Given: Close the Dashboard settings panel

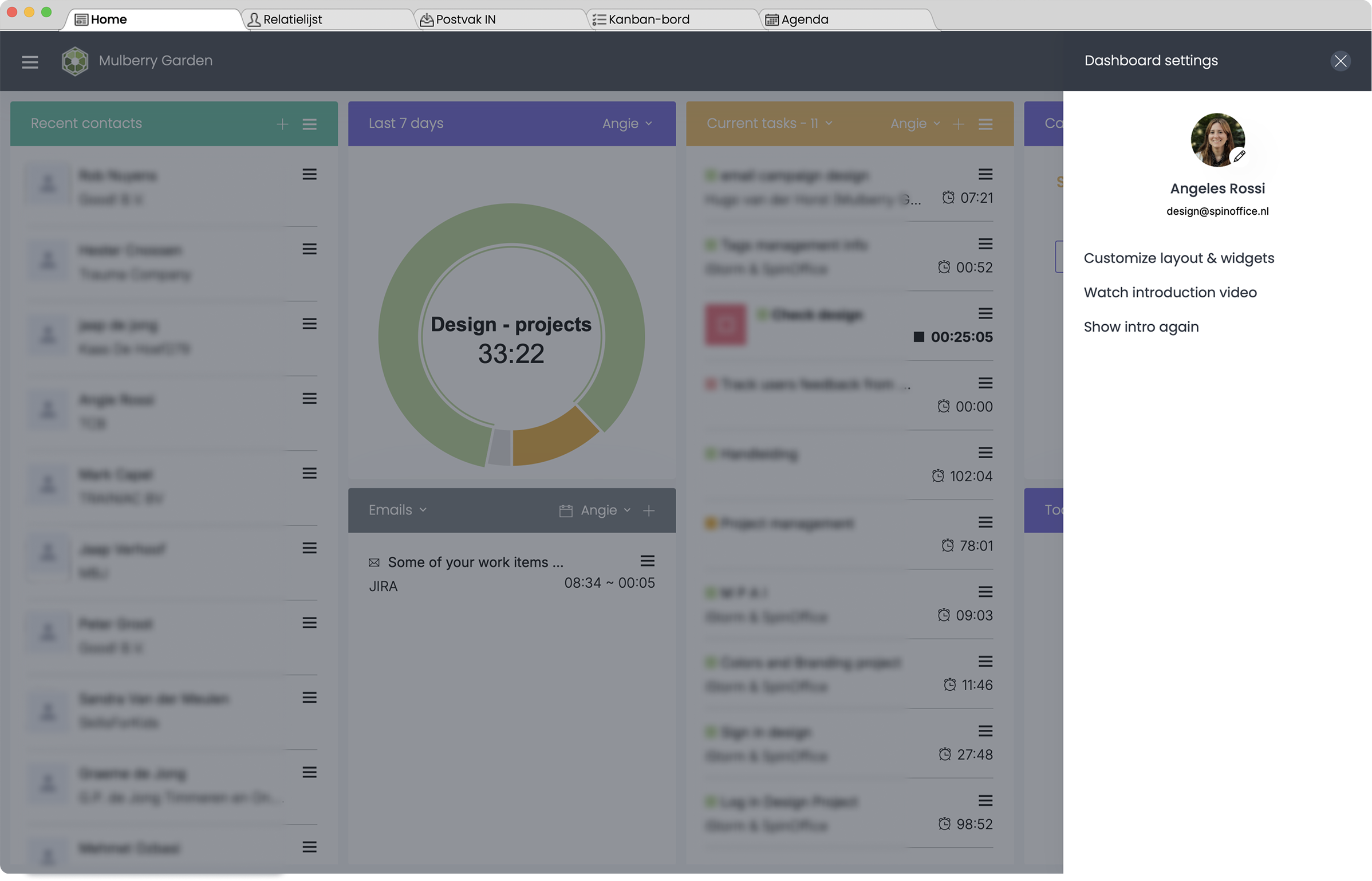Looking at the screenshot, I should click(1340, 61).
